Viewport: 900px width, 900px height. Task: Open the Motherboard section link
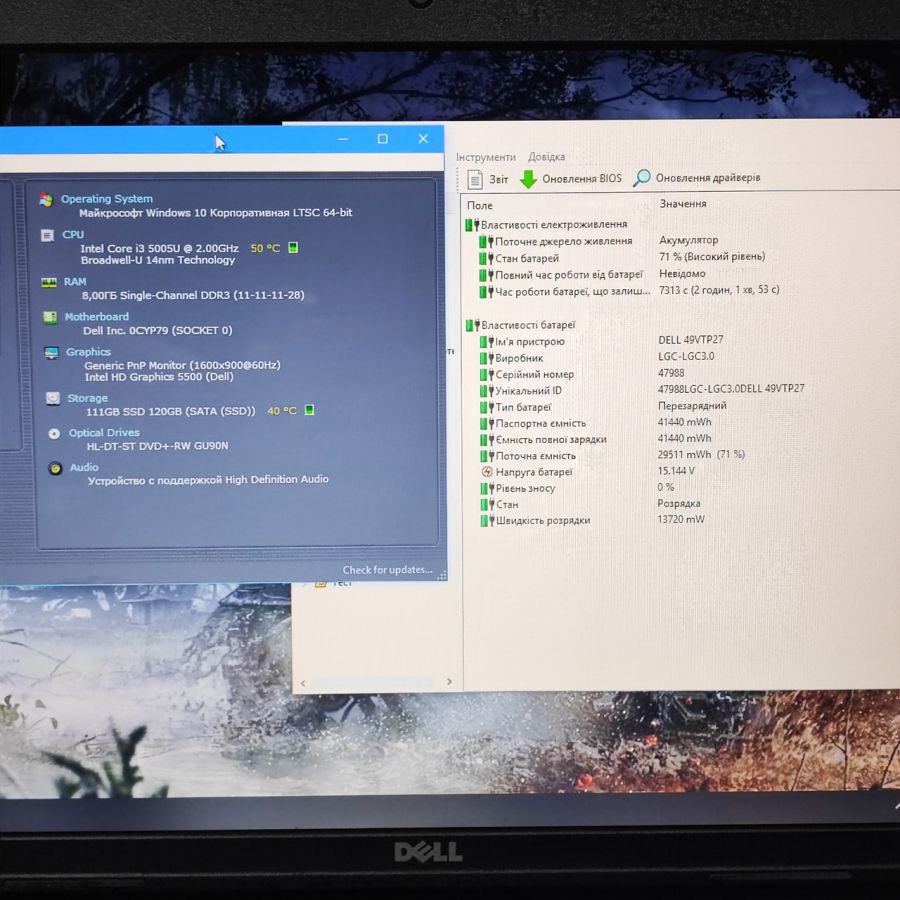tap(97, 316)
